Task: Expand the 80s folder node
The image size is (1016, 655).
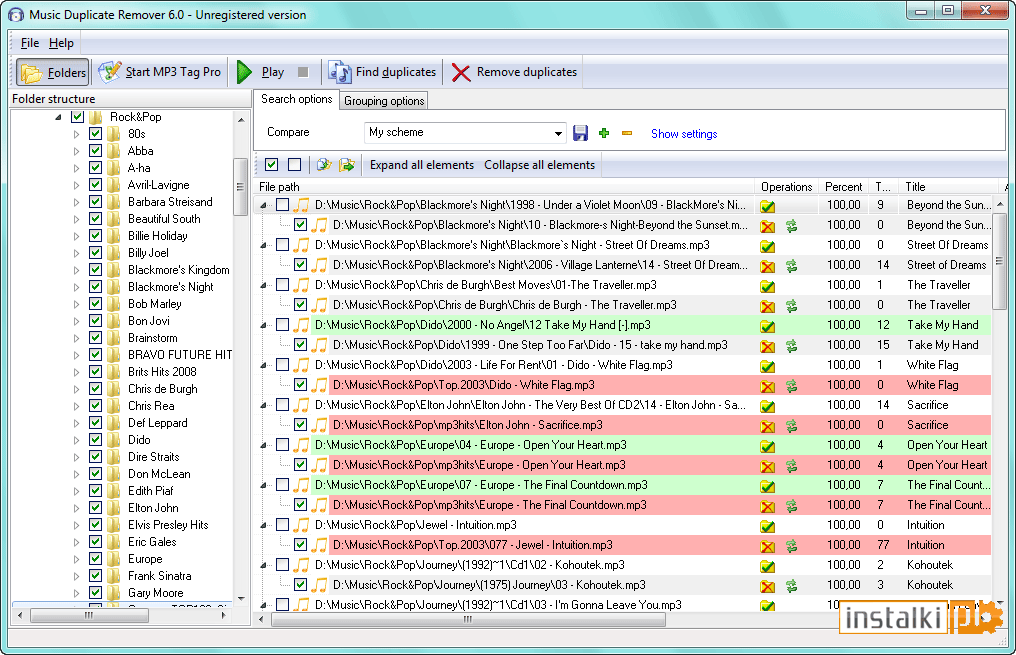Action: [76, 134]
